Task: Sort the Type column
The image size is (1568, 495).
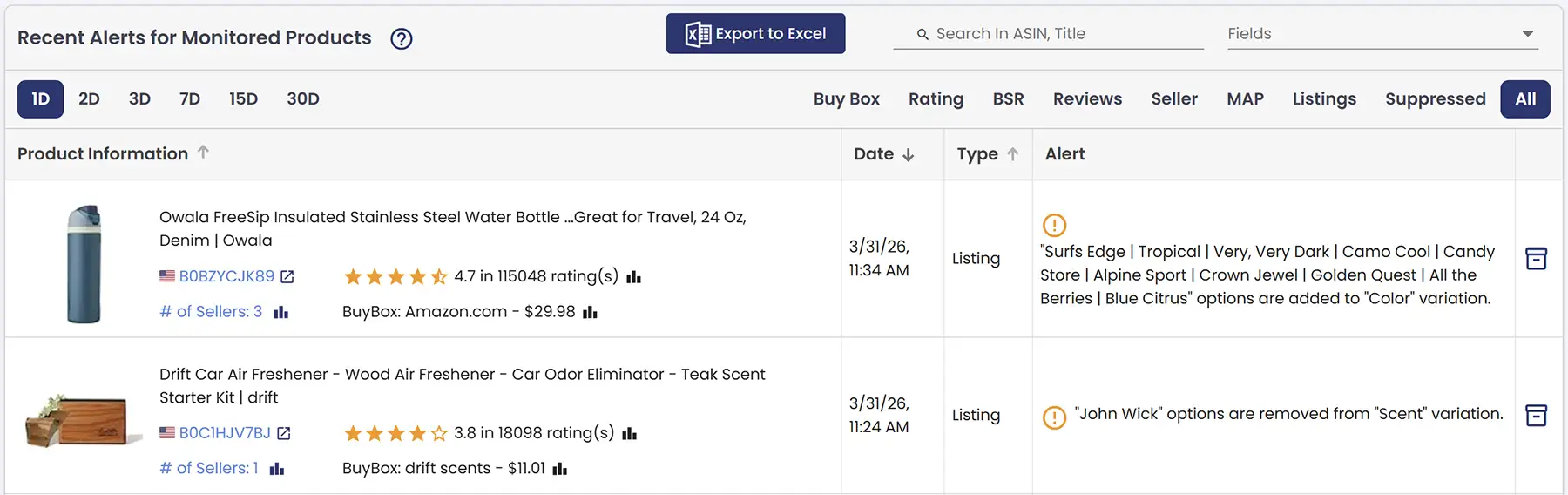Action: coord(1012,154)
